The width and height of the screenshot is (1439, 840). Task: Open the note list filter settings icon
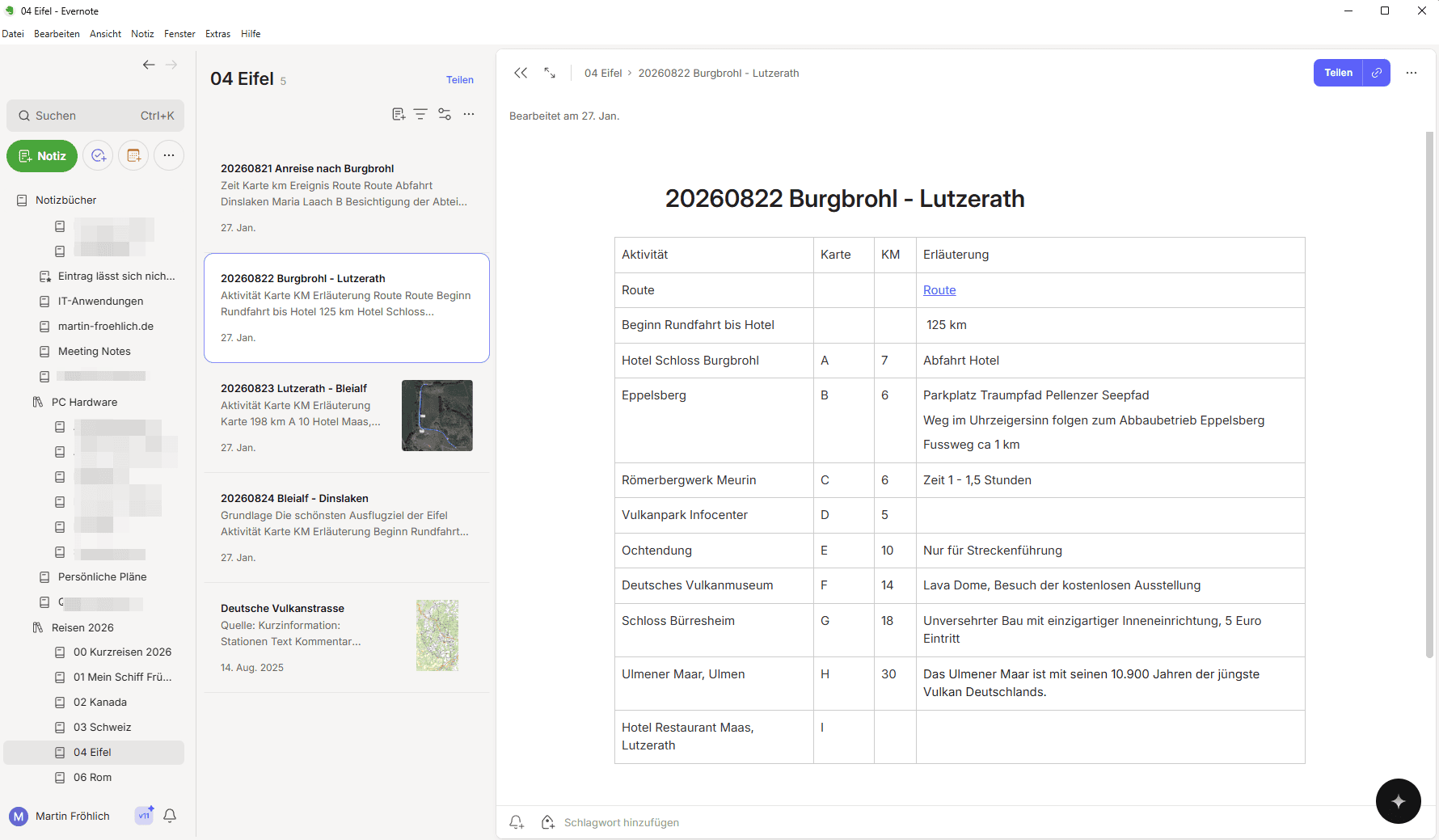click(445, 115)
